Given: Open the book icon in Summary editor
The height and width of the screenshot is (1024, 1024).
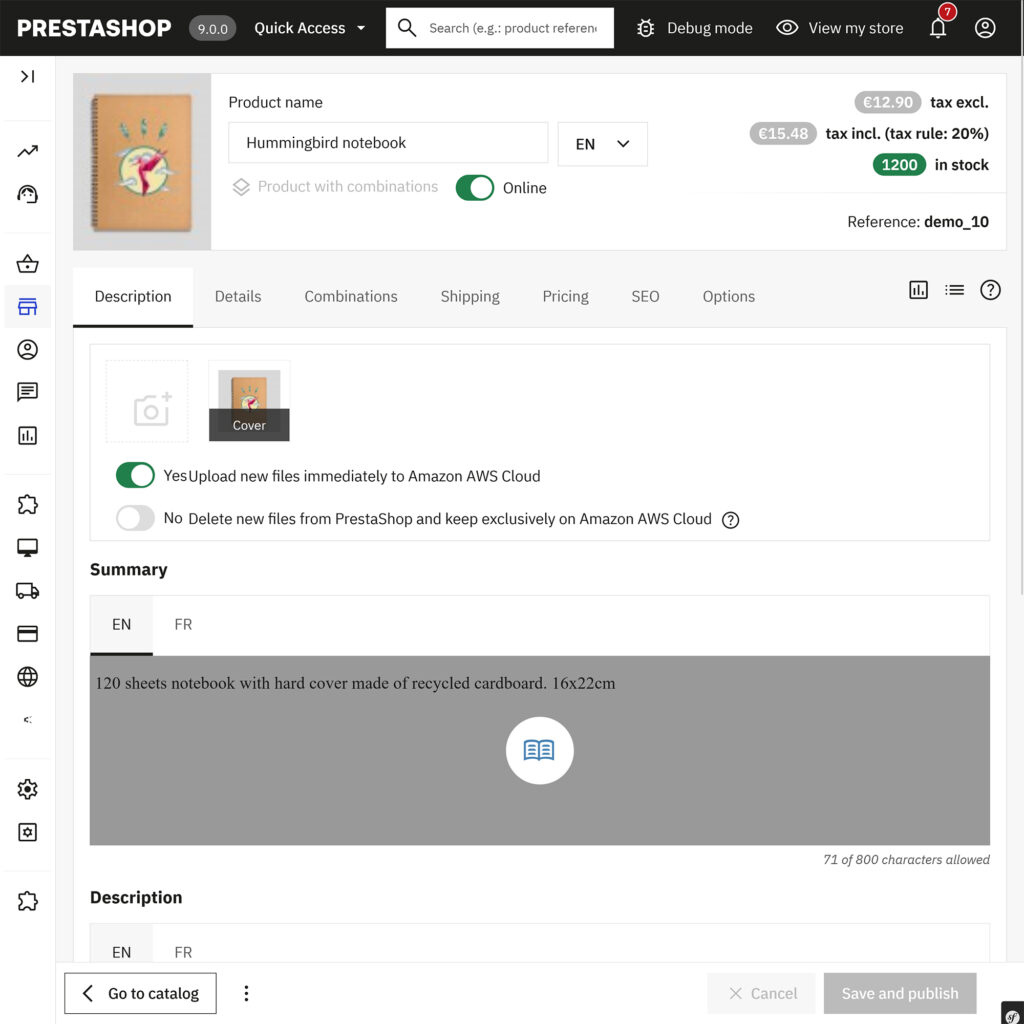Looking at the screenshot, I should [539, 750].
